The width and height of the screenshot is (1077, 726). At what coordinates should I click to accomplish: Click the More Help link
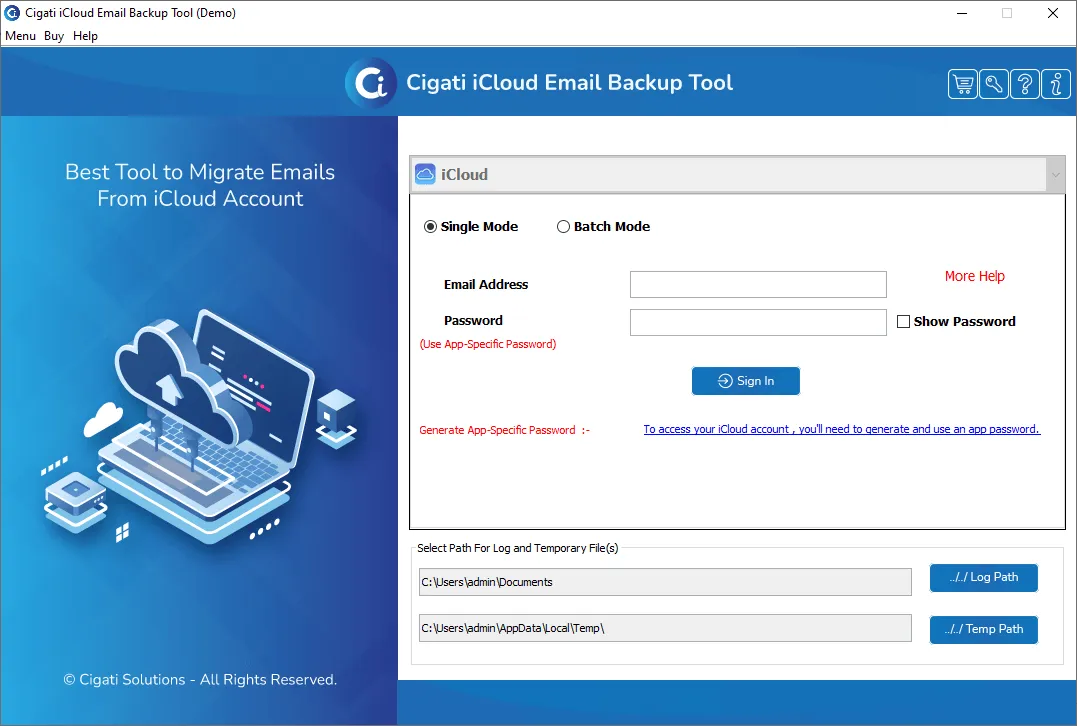974,276
